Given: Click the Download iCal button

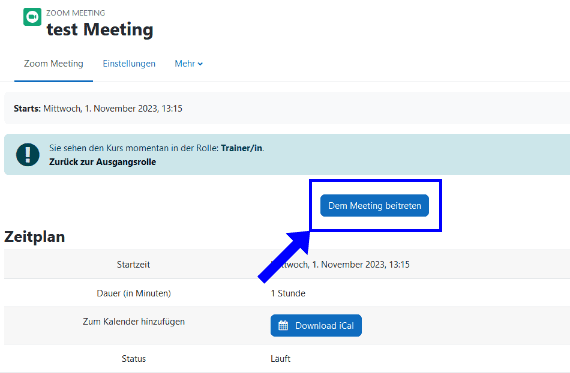Looking at the screenshot, I should coord(316,325).
